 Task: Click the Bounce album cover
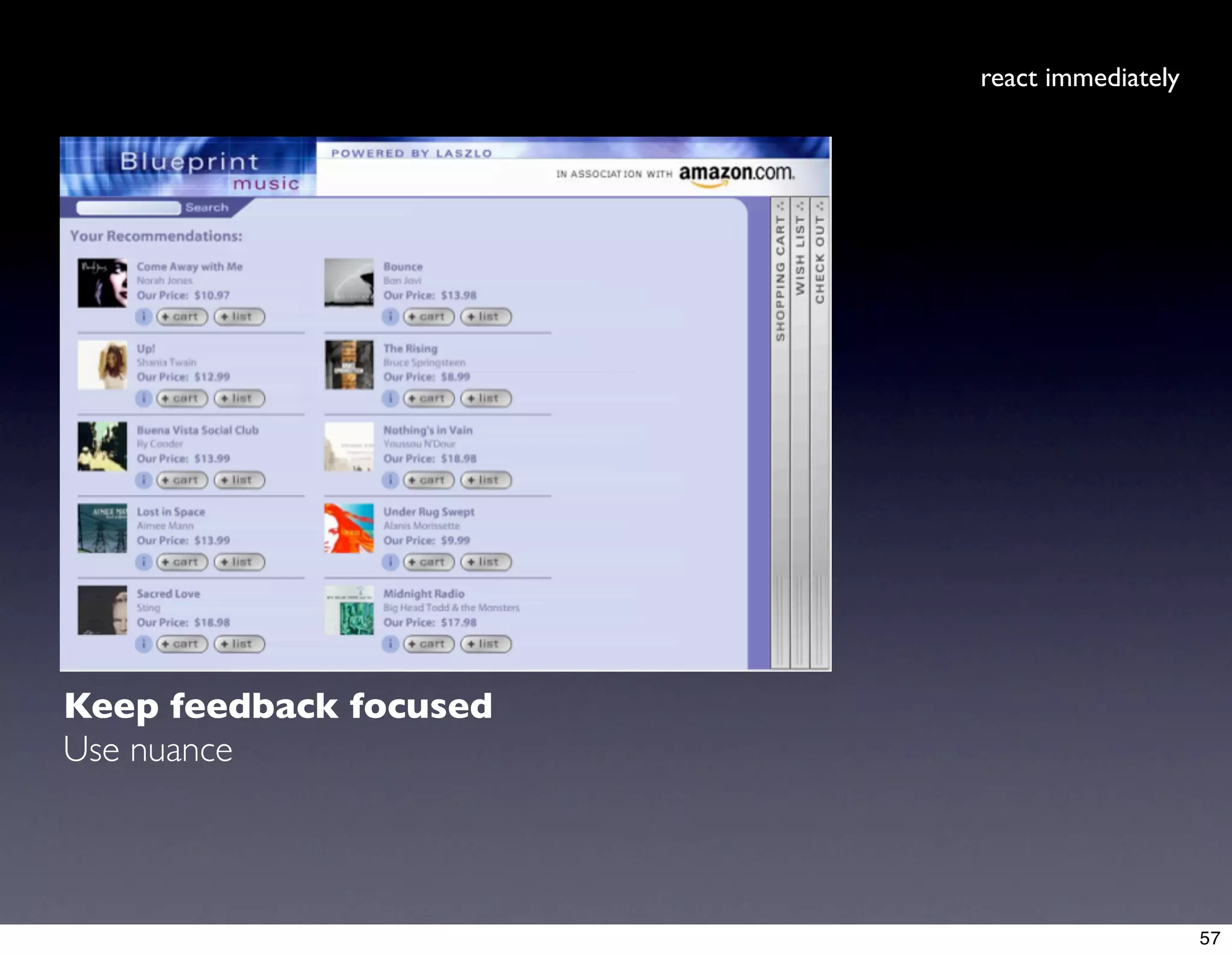click(349, 283)
